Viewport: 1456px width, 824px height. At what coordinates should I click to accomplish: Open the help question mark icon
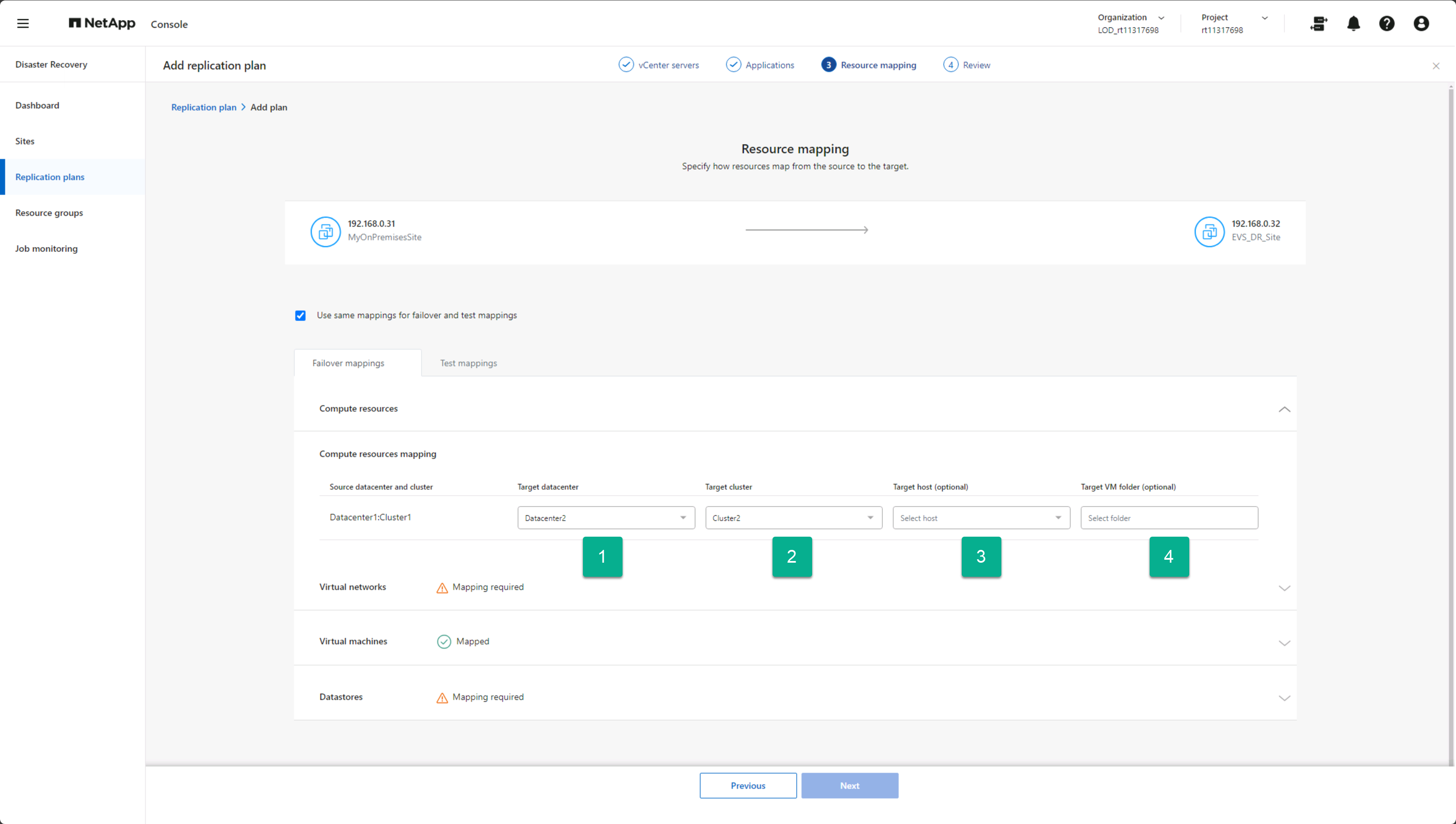pyautogui.click(x=1387, y=23)
